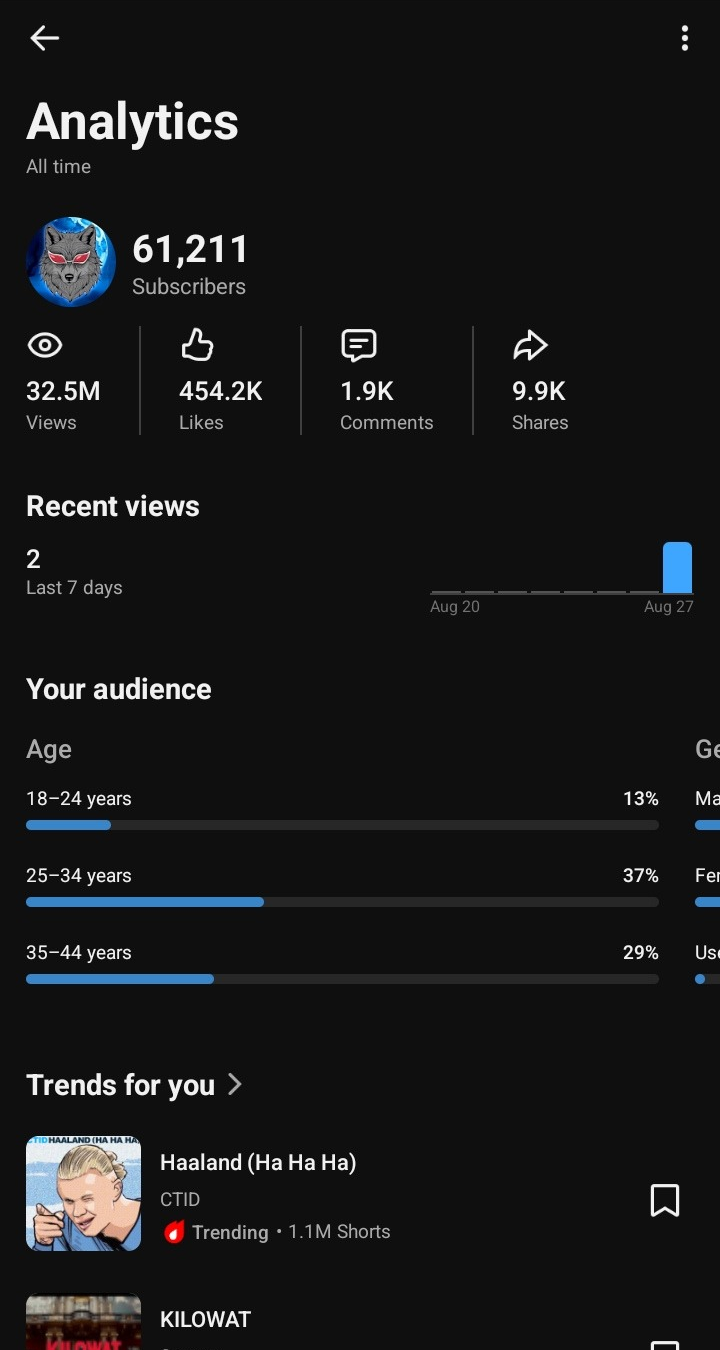Tap the 61,211 Subscribers count
The image size is (720, 1350).
[189, 264]
